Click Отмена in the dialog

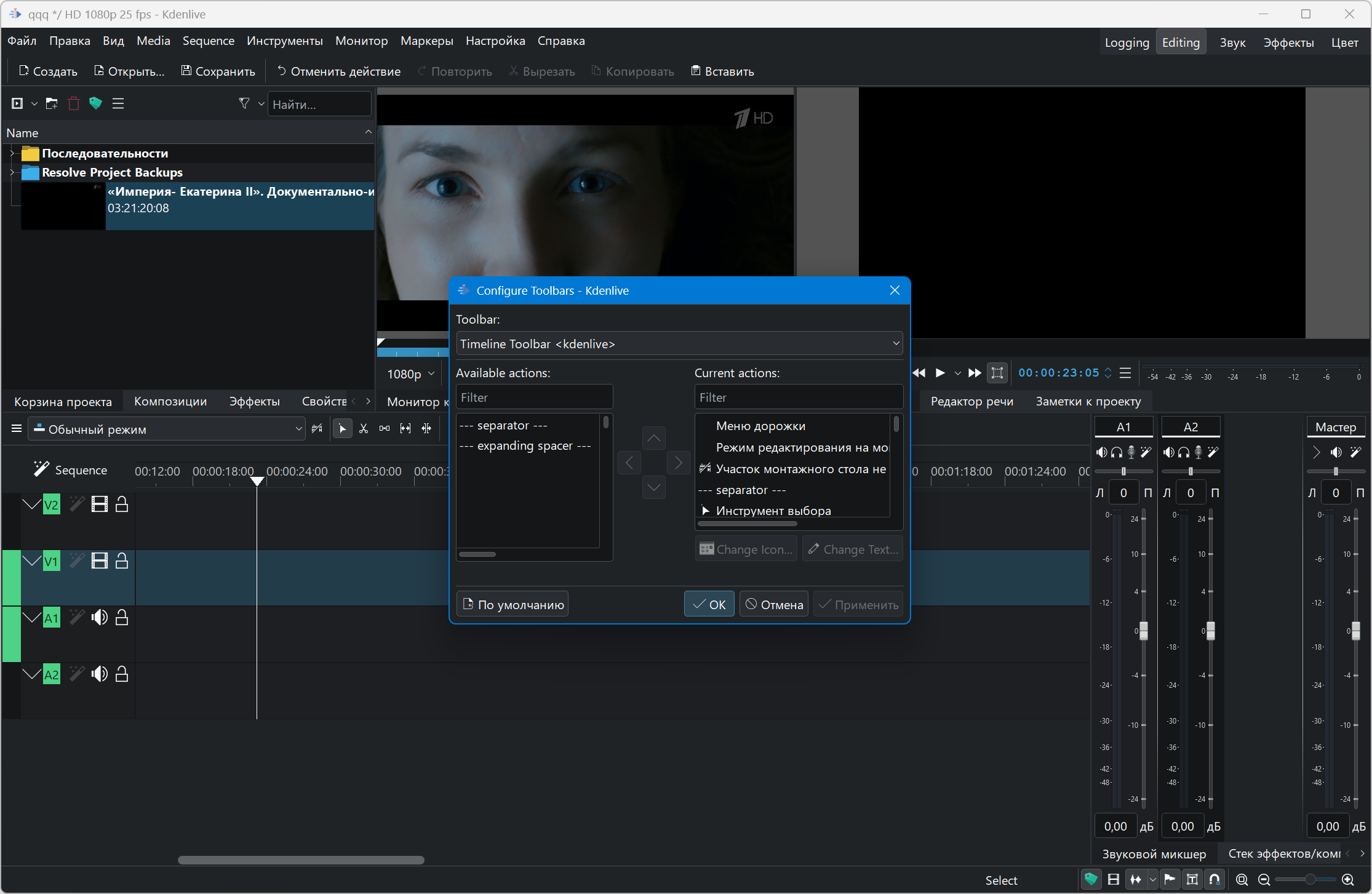[774, 605]
